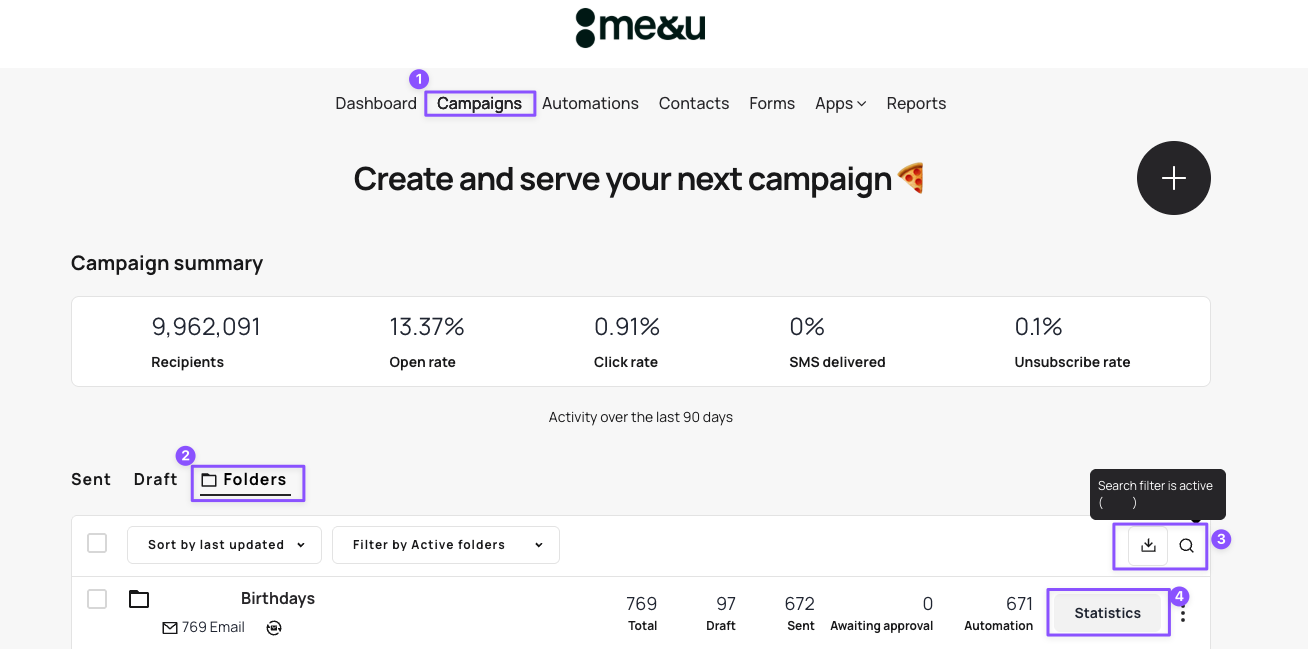
Task: Open the Filter by Active folders dropdown
Action: [446, 545]
